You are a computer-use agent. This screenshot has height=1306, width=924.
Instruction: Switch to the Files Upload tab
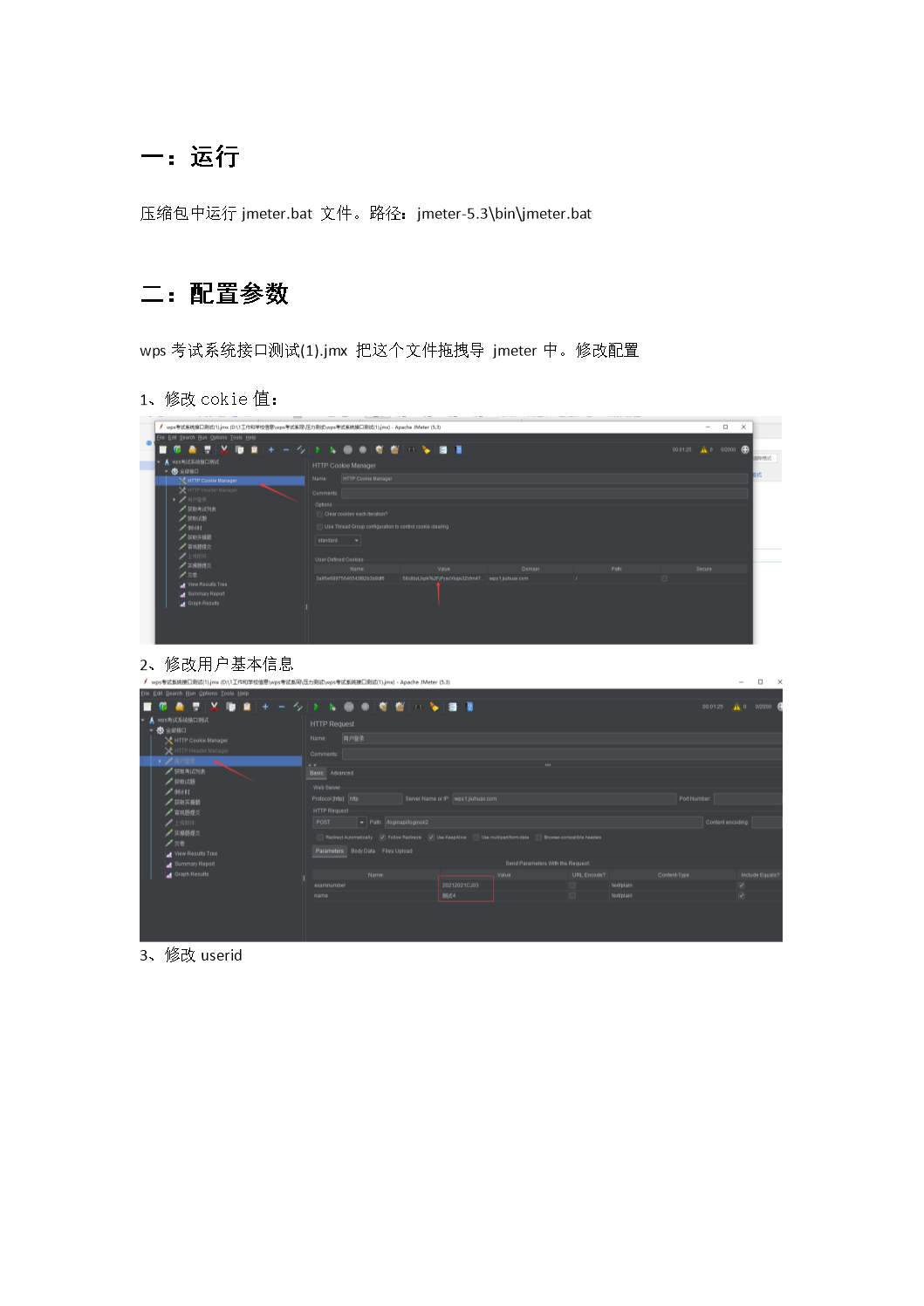tap(397, 851)
